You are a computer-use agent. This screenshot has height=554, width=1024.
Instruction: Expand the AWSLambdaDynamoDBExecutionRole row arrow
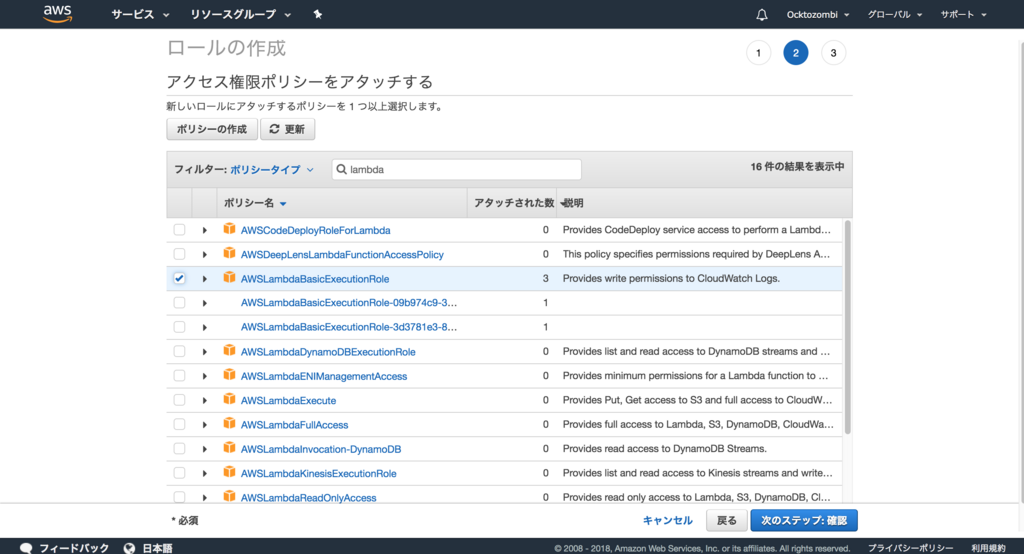click(204, 351)
